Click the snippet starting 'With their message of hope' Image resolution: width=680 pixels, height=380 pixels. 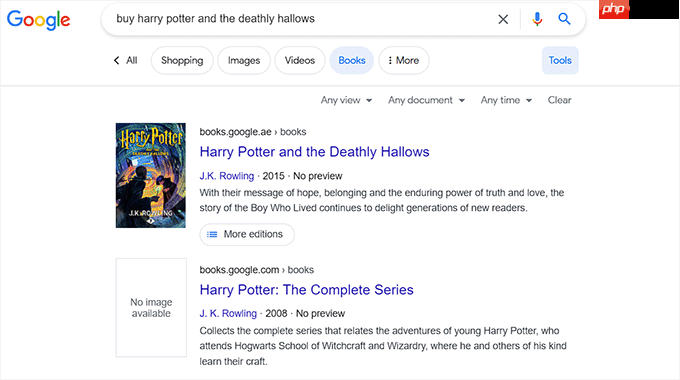point(382,200)
